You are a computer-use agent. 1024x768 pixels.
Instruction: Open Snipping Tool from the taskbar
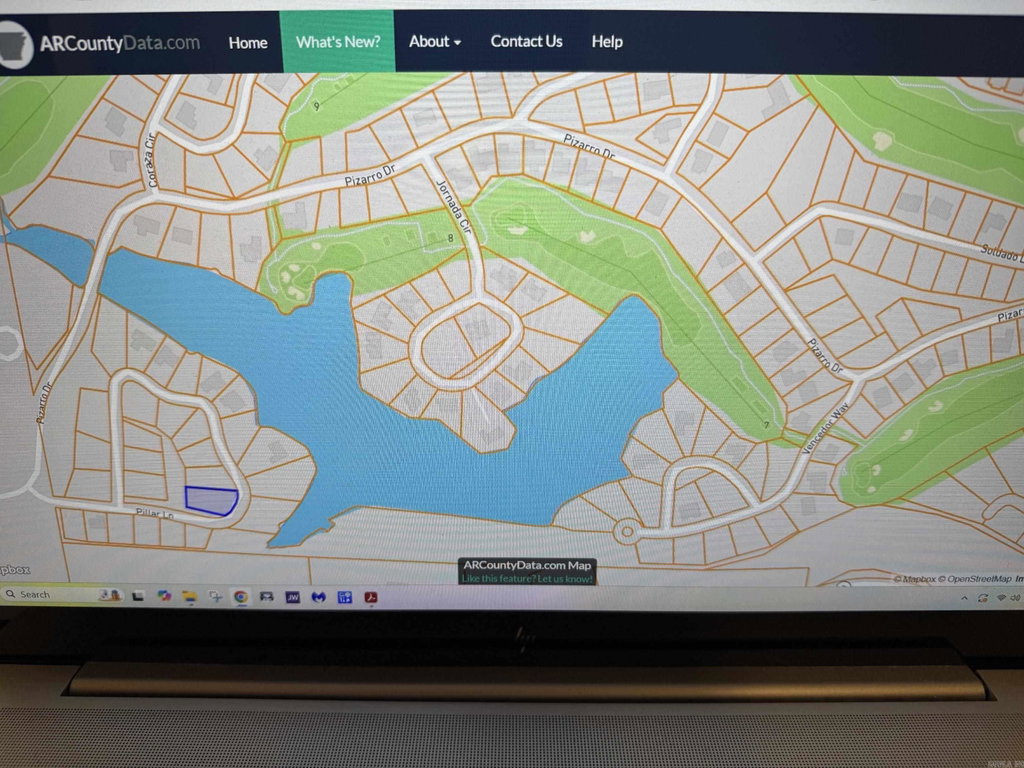[x=215, y=596]
